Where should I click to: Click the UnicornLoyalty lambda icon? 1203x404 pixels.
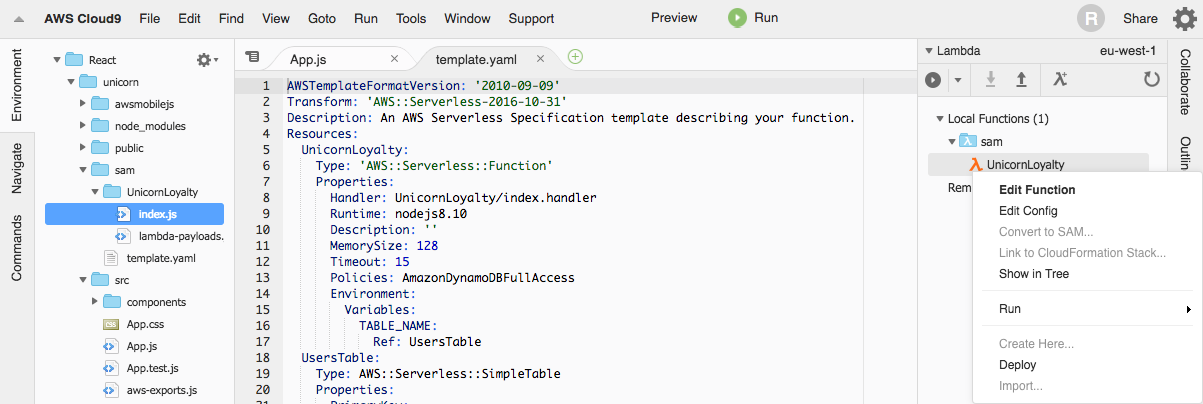[975, 164]
